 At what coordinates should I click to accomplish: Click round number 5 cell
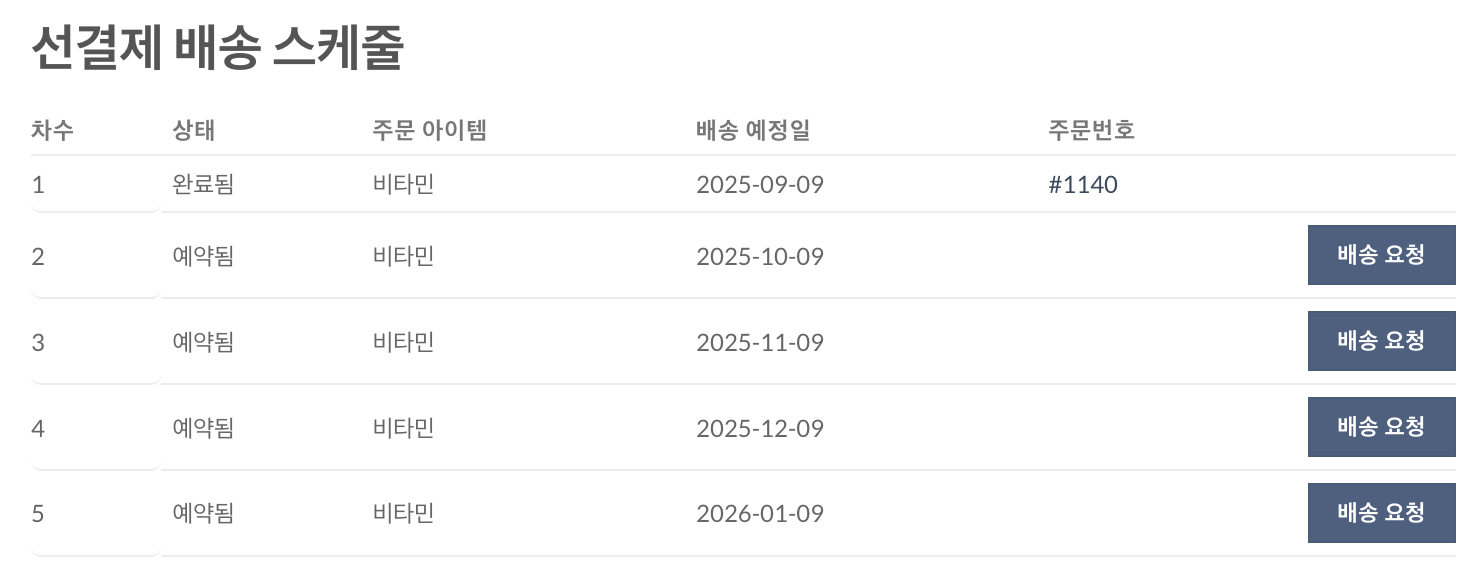38,514
